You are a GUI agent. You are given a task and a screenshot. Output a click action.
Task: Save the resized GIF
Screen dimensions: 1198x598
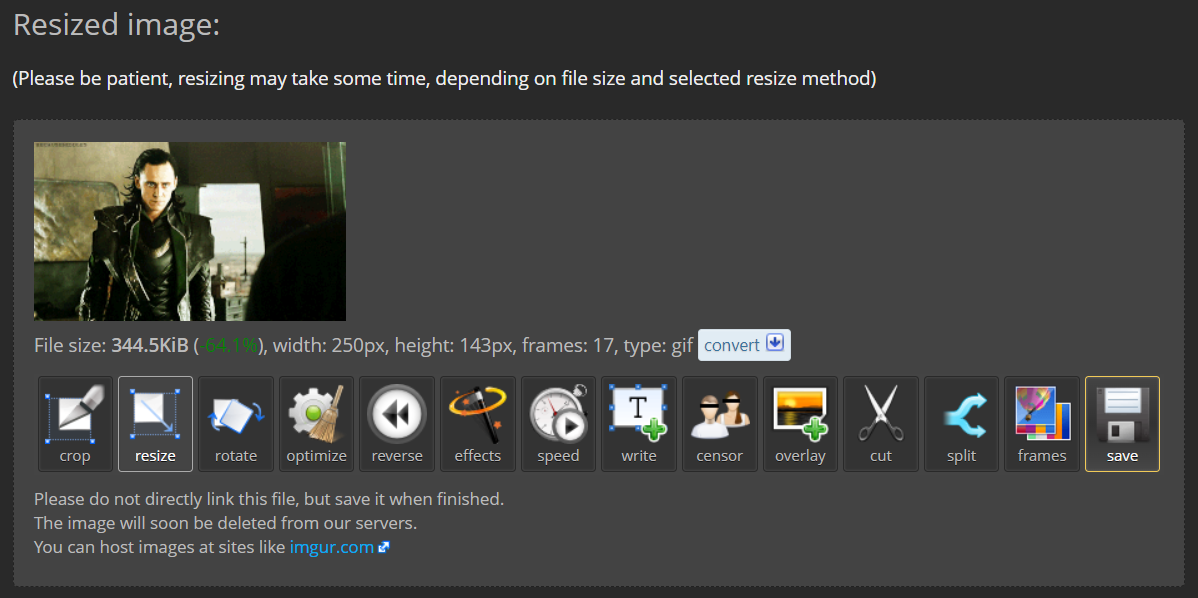pyautogui.click(x=1122, y=424)
